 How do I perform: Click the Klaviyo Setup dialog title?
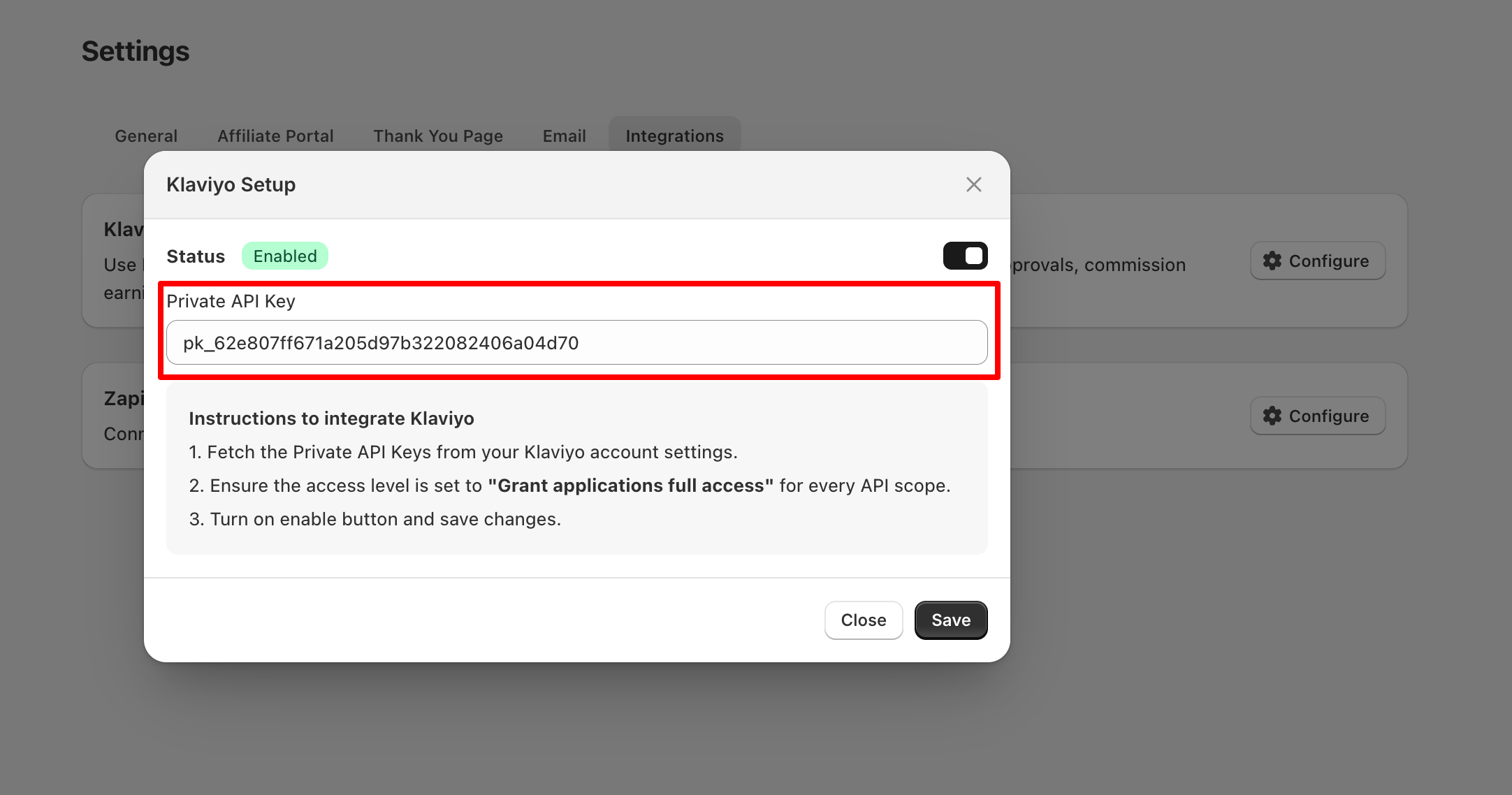[x=231, y=184]
